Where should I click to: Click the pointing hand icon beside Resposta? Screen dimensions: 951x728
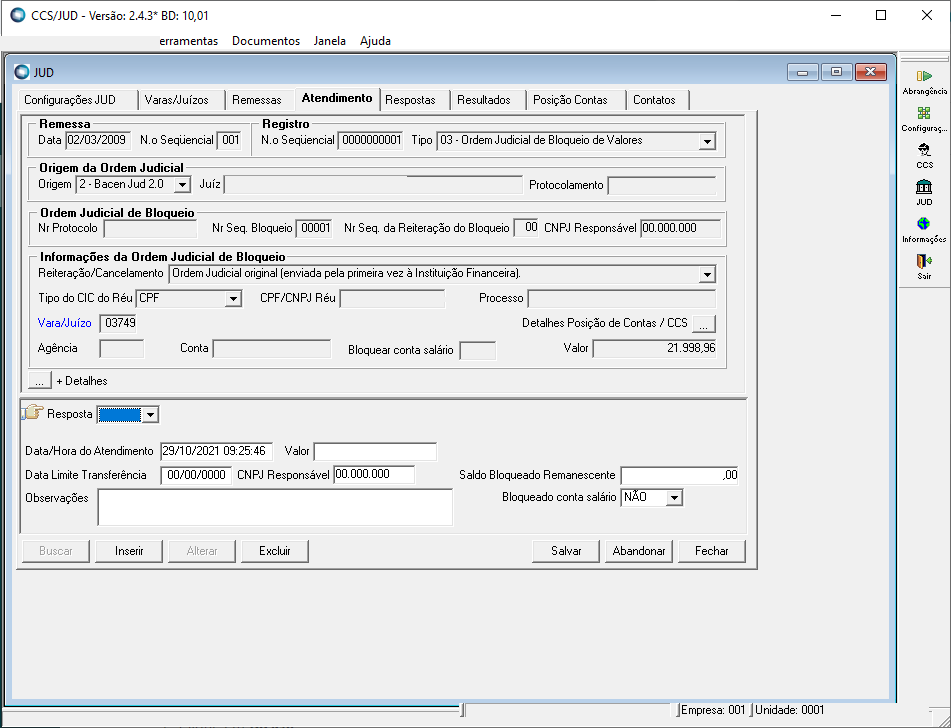pos(33,413)
